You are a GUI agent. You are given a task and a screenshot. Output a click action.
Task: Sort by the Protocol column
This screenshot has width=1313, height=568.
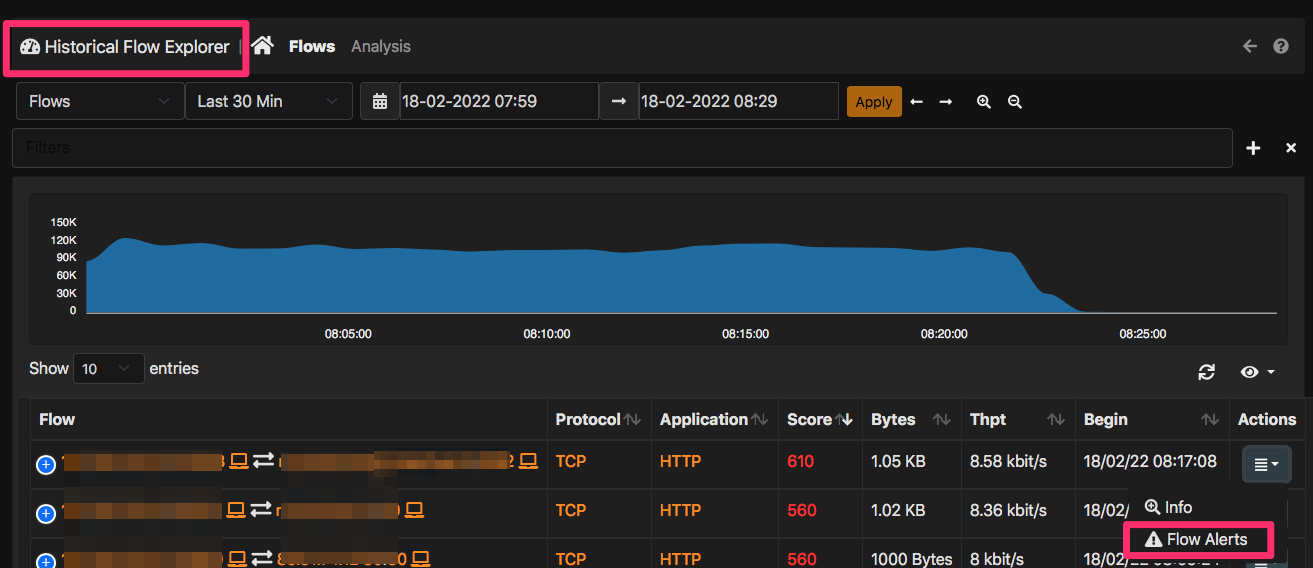point(598,420)
